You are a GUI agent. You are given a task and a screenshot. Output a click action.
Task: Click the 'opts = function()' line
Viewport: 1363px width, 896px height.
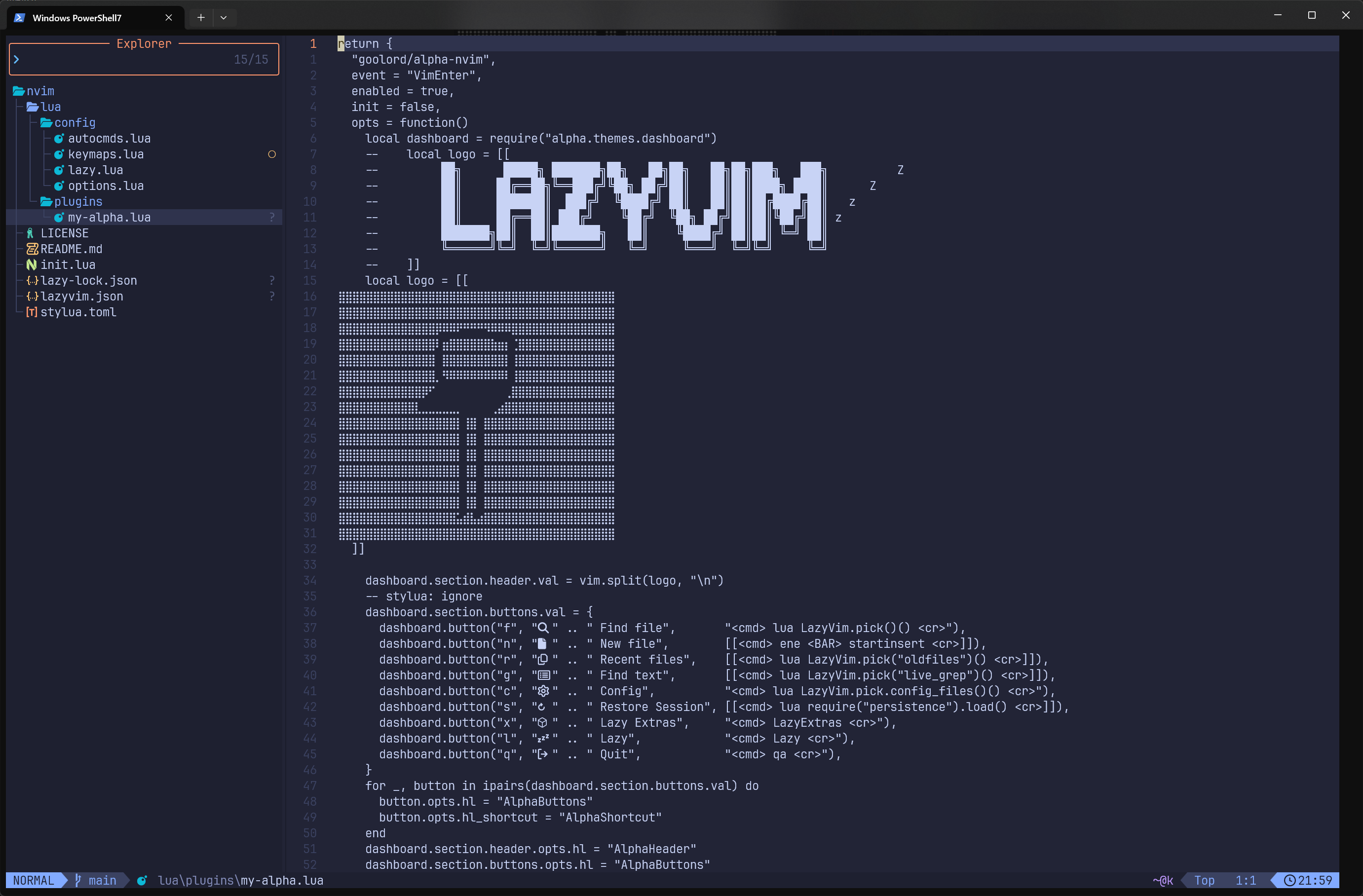coord(410,122)
